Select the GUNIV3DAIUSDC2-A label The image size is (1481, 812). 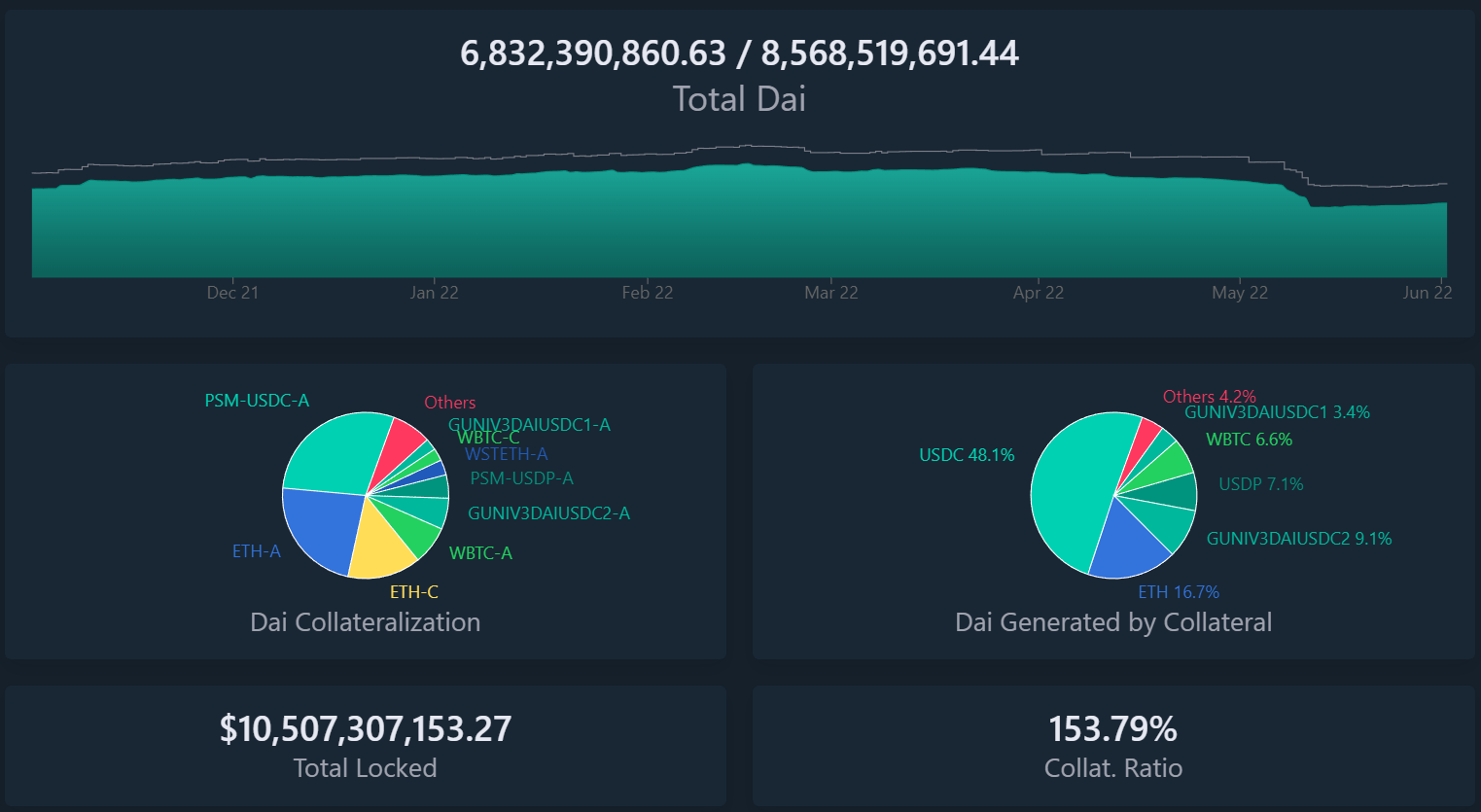click(548, 513)
